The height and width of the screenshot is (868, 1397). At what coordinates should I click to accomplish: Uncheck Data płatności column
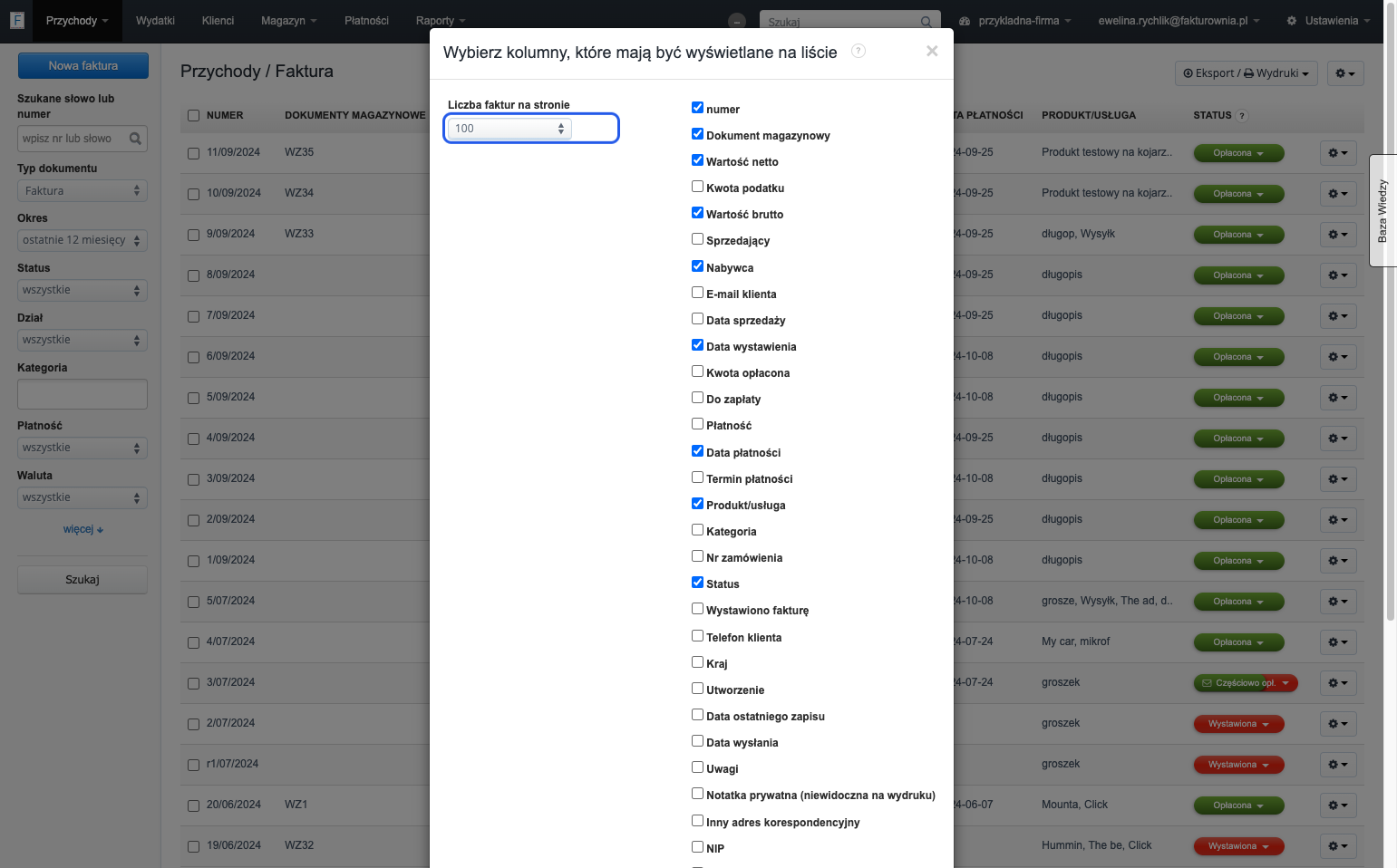pos(697,451)
